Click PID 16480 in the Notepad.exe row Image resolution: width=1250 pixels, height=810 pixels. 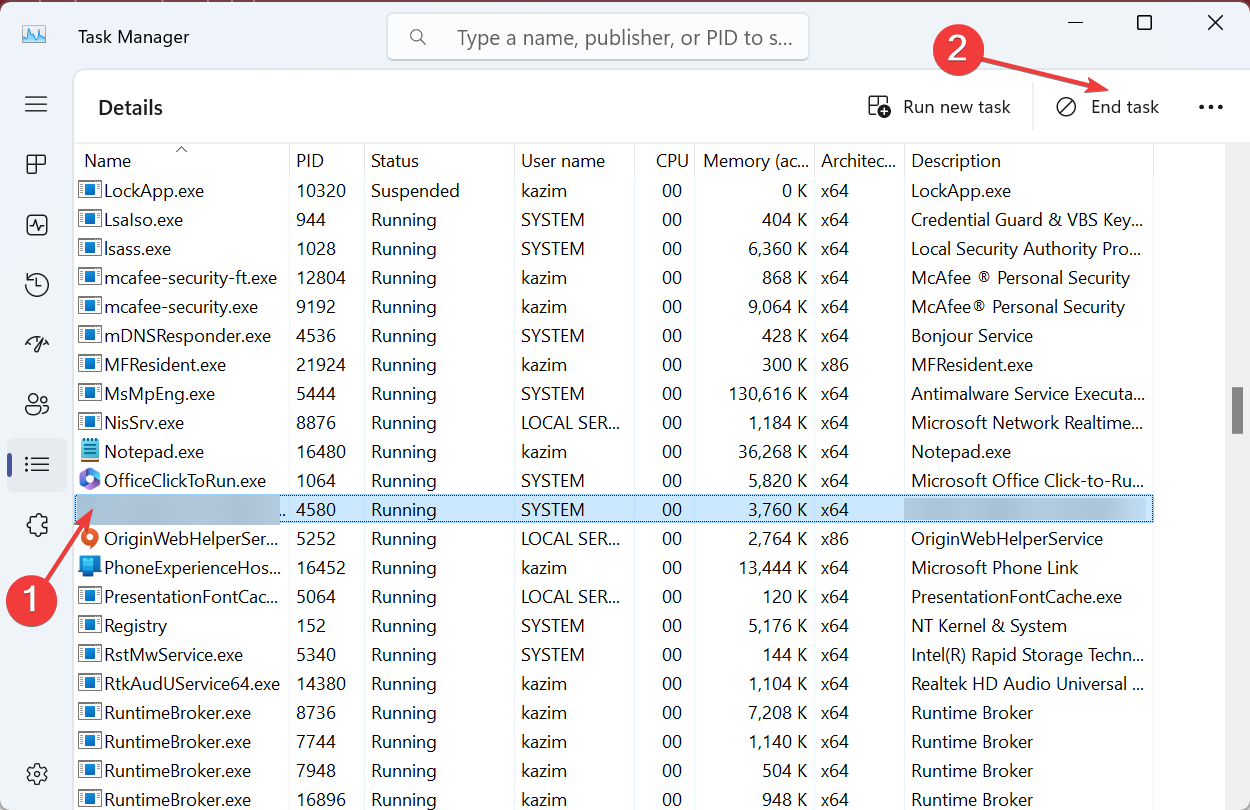[x=321, y=452]
